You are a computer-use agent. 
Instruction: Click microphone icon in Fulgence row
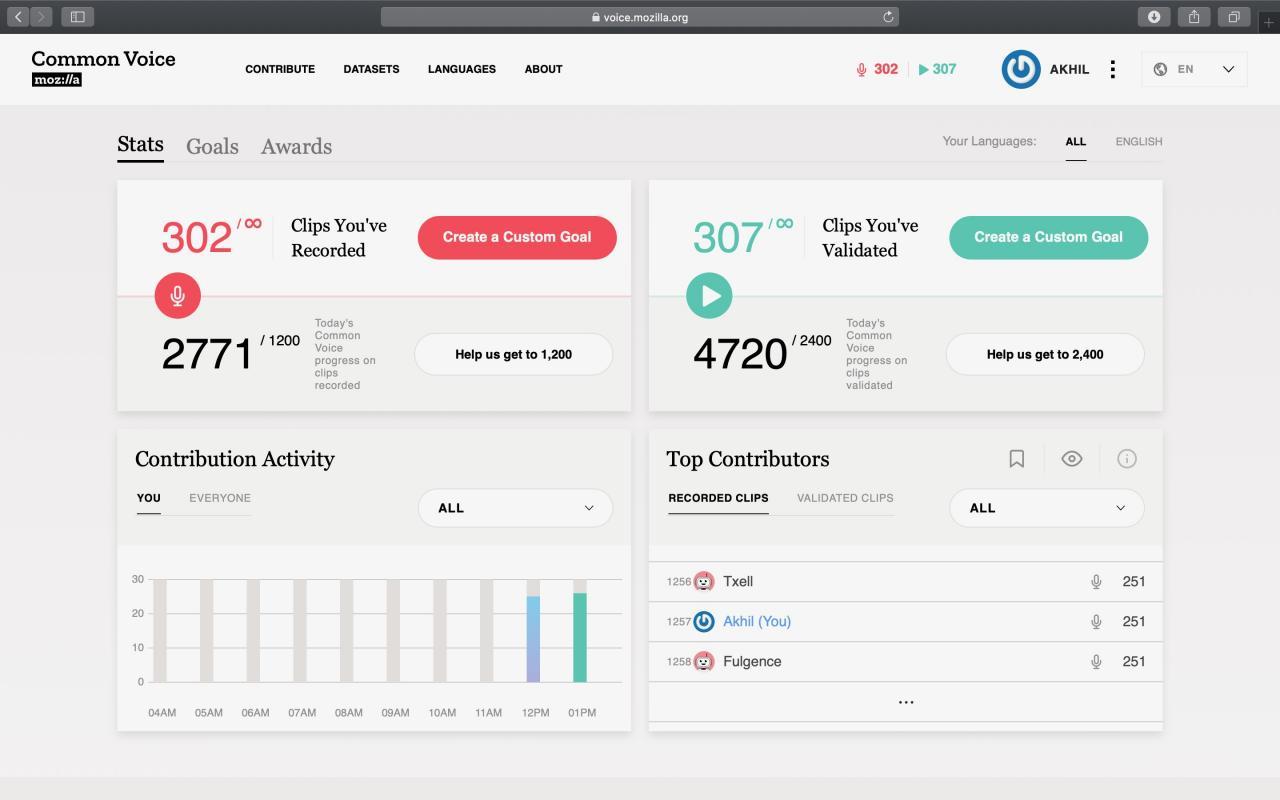pos(1096,661)
